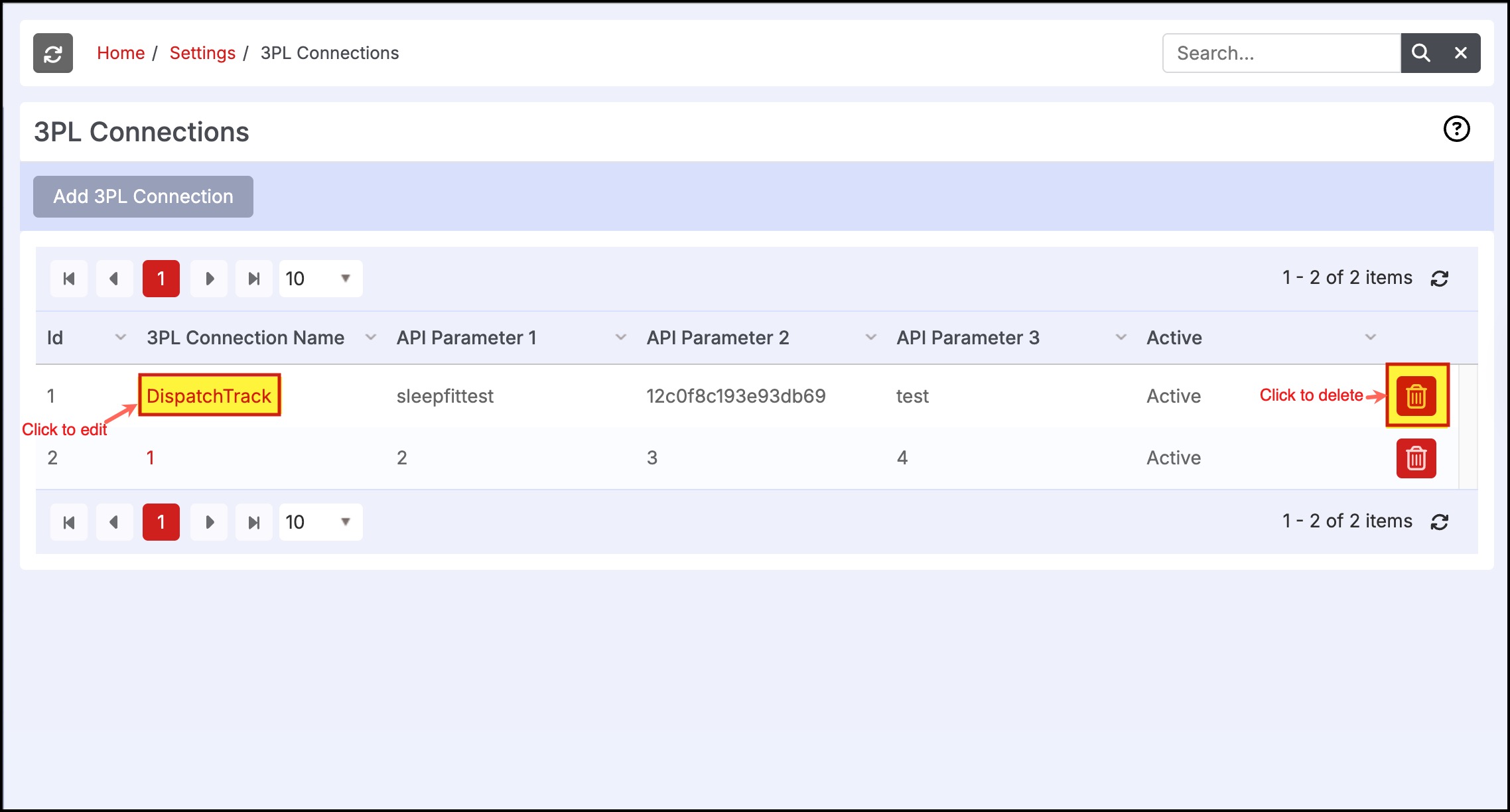This screenshot has width=1510, height=812.
Task: Open API Parameter 2 column menu chevron
Action: pos(870,338)
